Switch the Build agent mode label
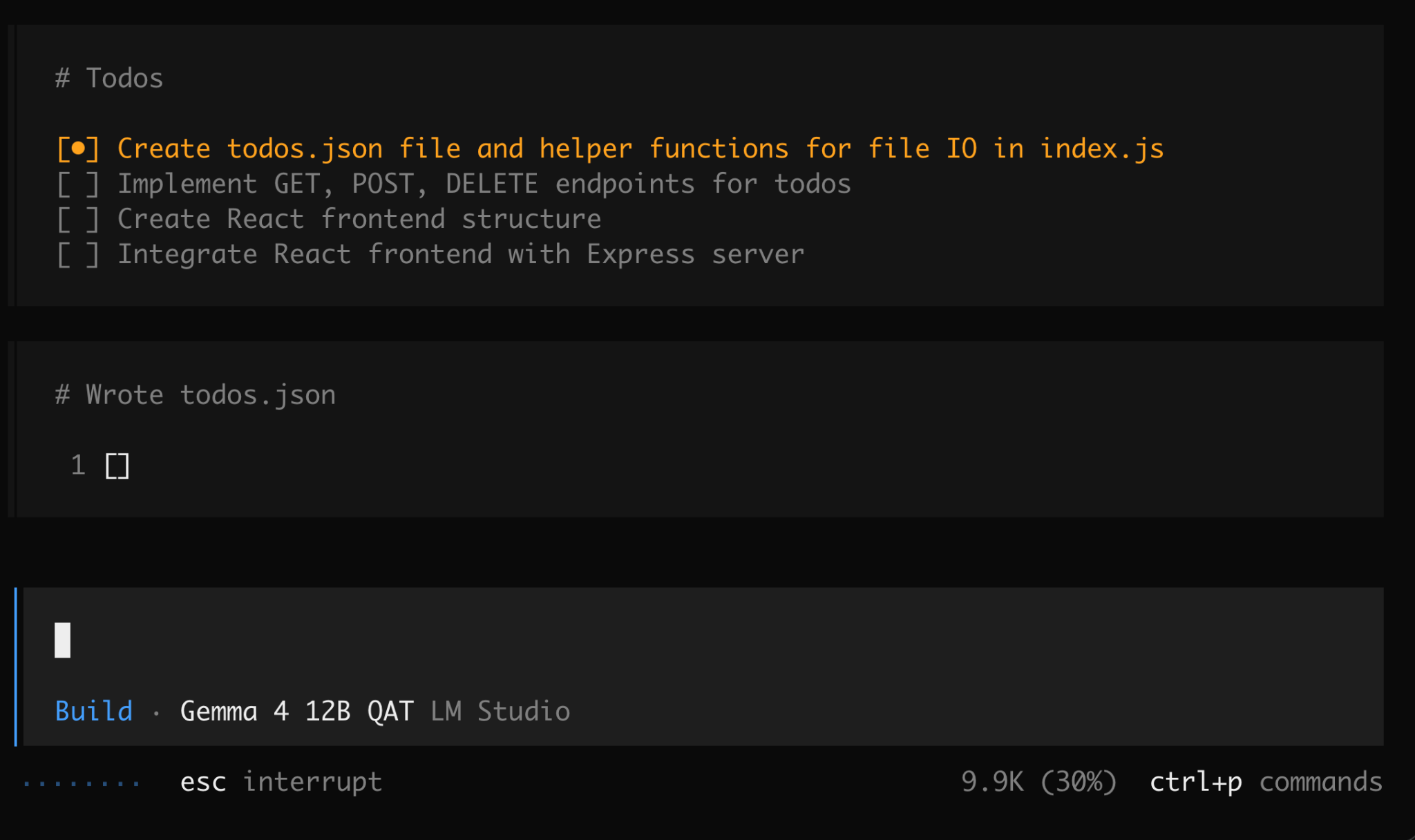This screenshot has height=840, width=1415. pos(94,711)
